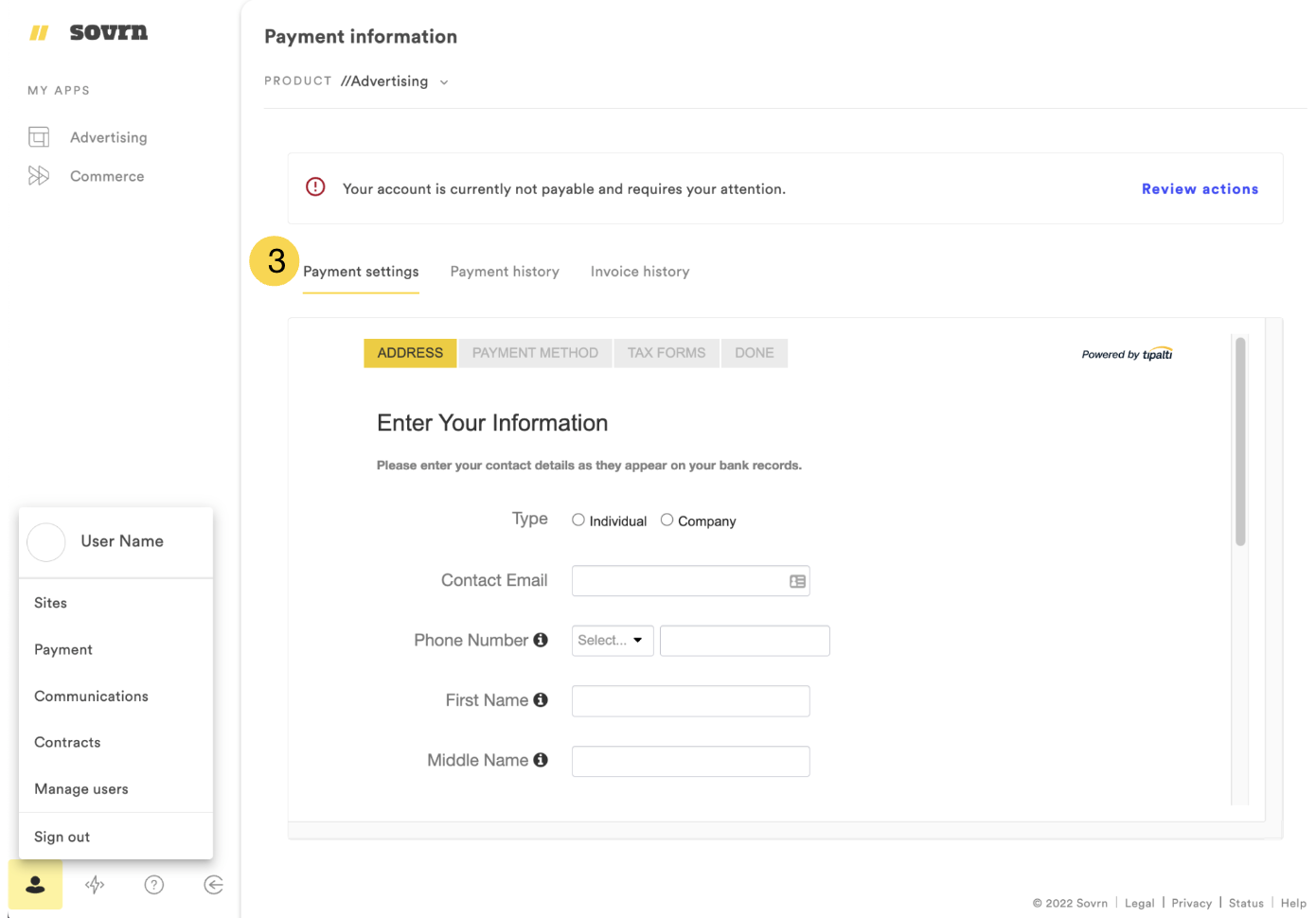Click the info icon beside First Name
This screenshot has height=918, width=1316.
point(541,700)
